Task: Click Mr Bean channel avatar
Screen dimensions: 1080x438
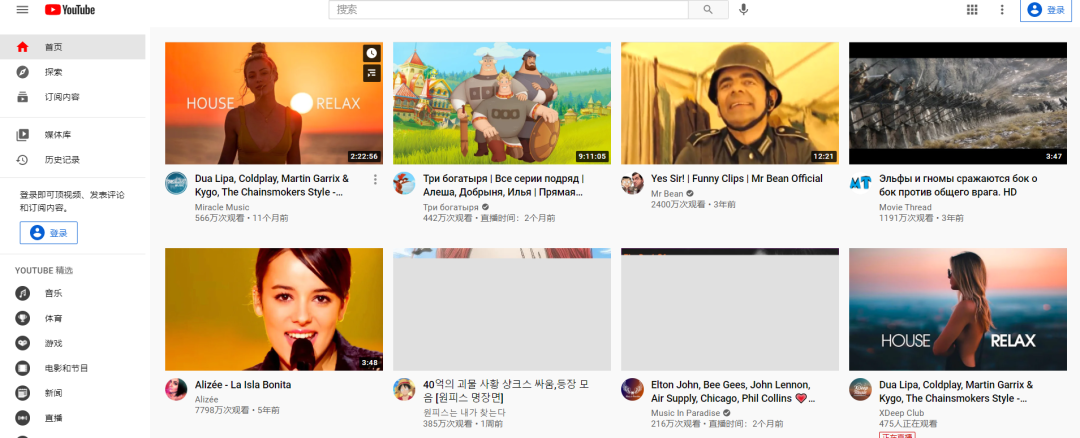Action: coord(632,183)
